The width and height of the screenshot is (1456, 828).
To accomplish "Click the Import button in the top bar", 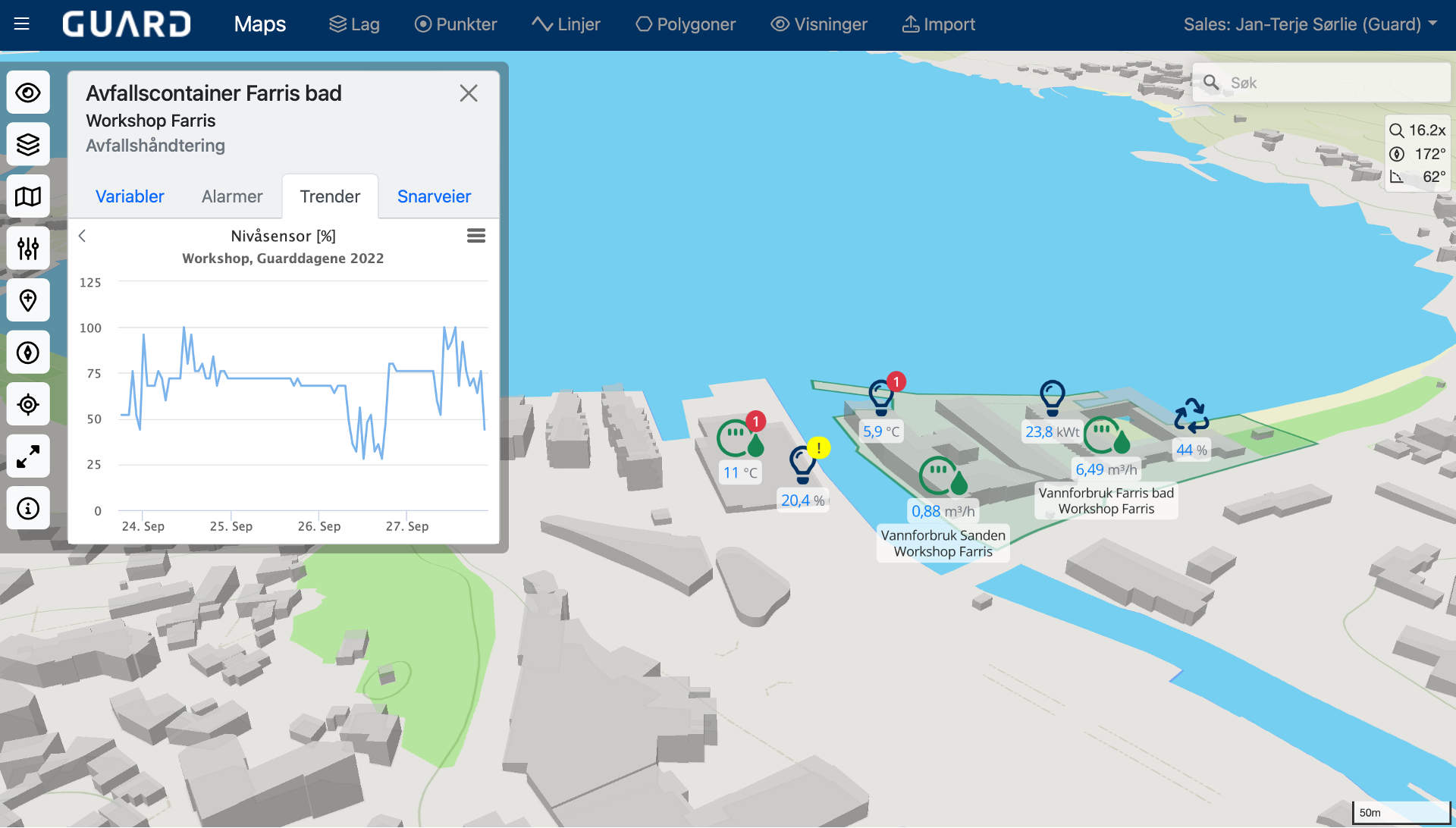I will (938, 24).
